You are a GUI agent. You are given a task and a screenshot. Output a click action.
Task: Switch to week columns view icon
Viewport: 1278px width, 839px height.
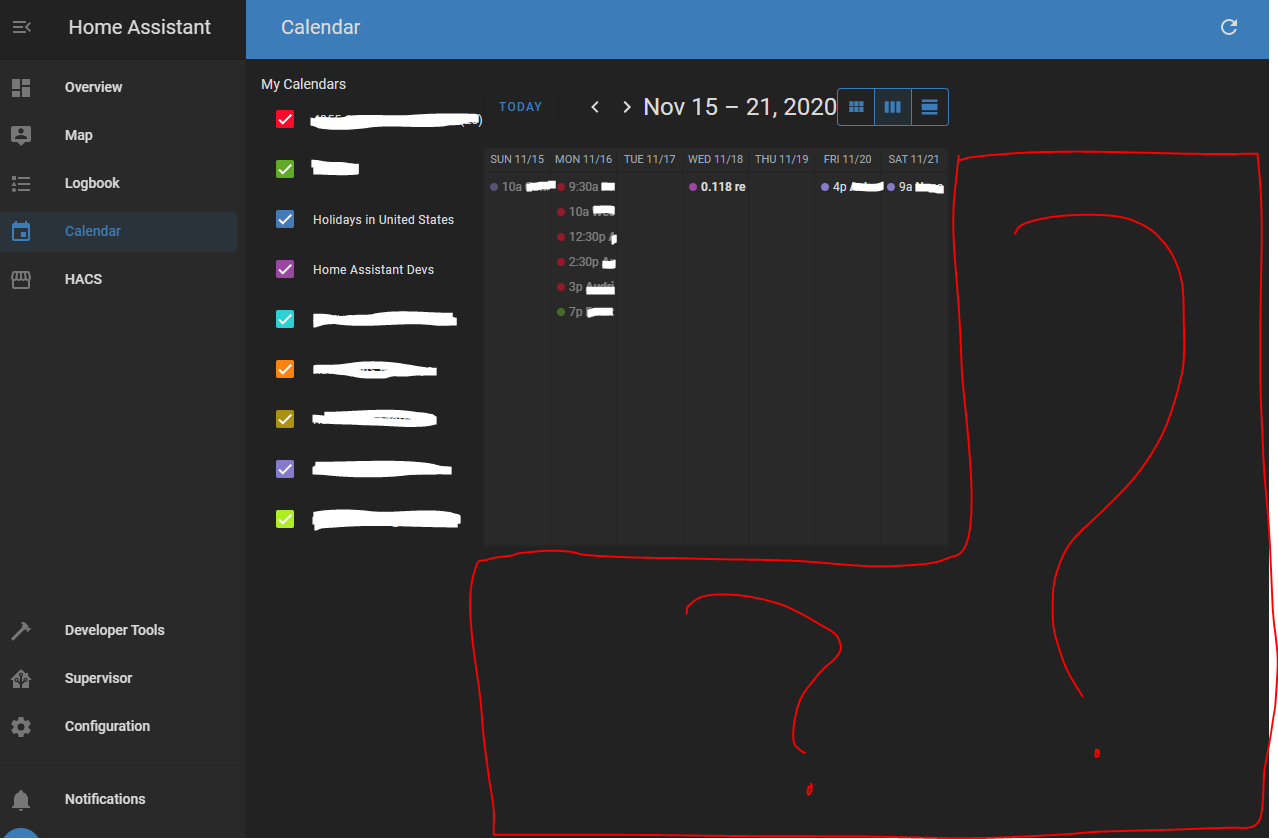(x=893, y=107)
